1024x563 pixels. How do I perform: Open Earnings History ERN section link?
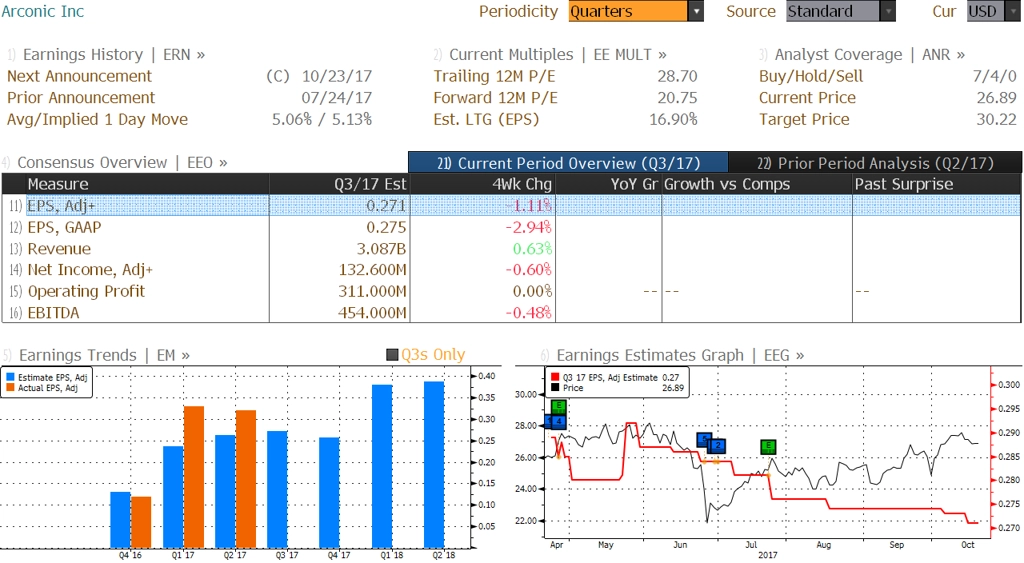114,55
